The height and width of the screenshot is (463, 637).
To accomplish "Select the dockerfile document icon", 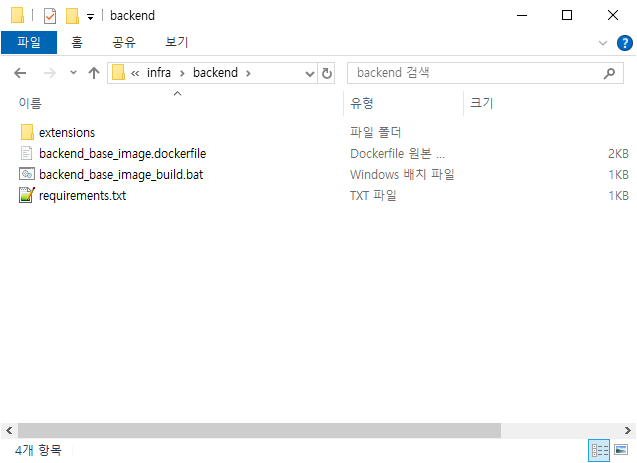I will tap(26, 154).
